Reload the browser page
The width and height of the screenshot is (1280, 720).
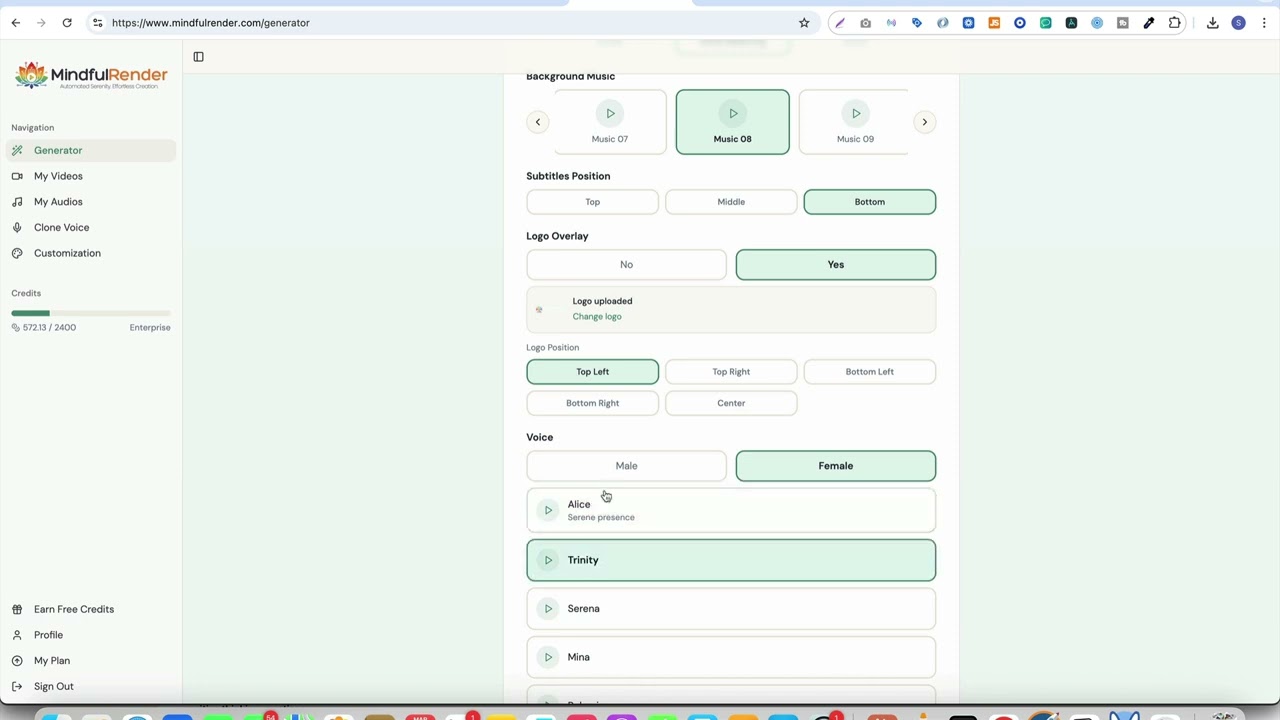[67, 23]
